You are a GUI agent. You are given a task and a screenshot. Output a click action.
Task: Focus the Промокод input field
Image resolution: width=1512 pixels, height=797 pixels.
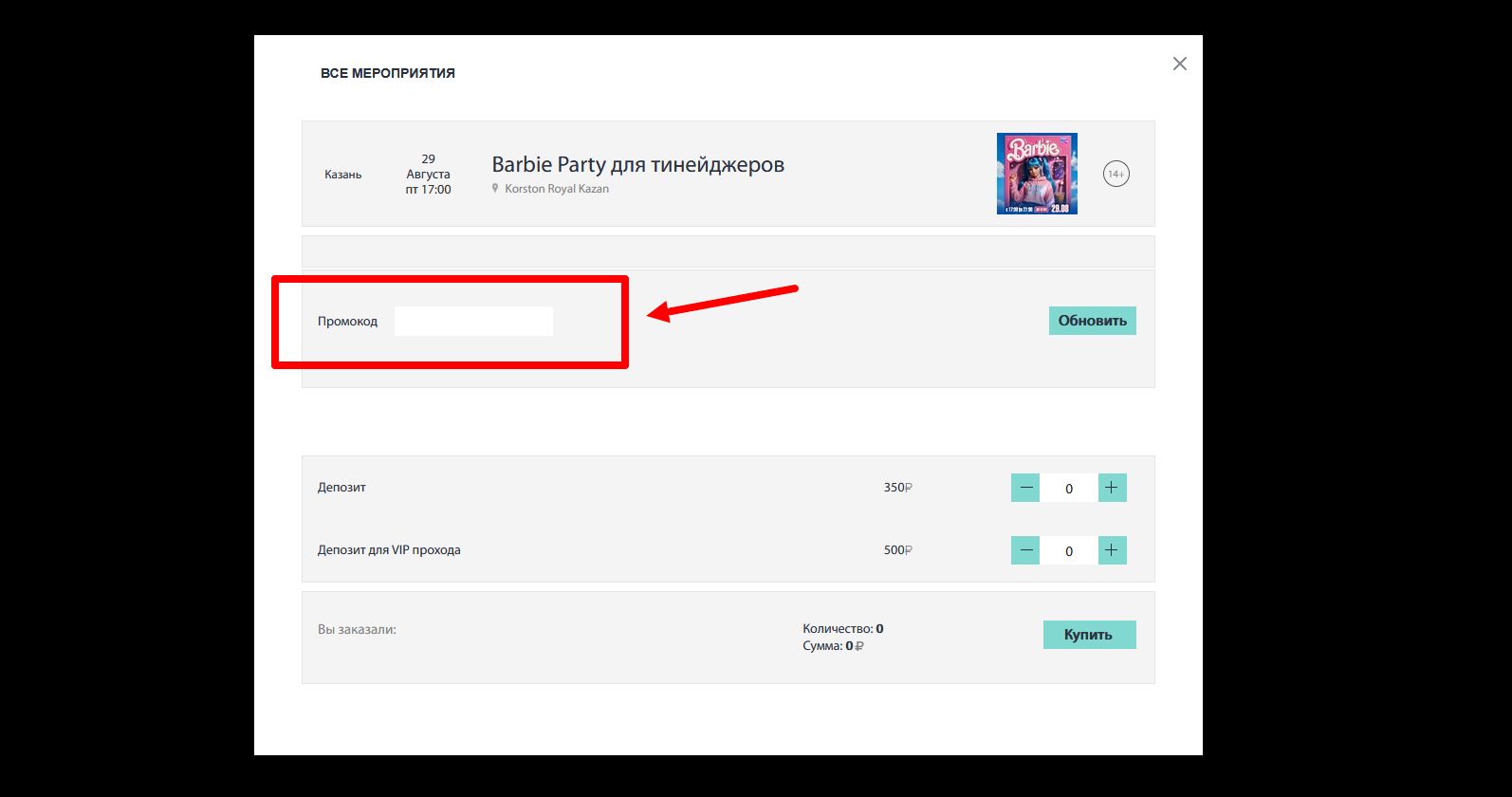473,321
